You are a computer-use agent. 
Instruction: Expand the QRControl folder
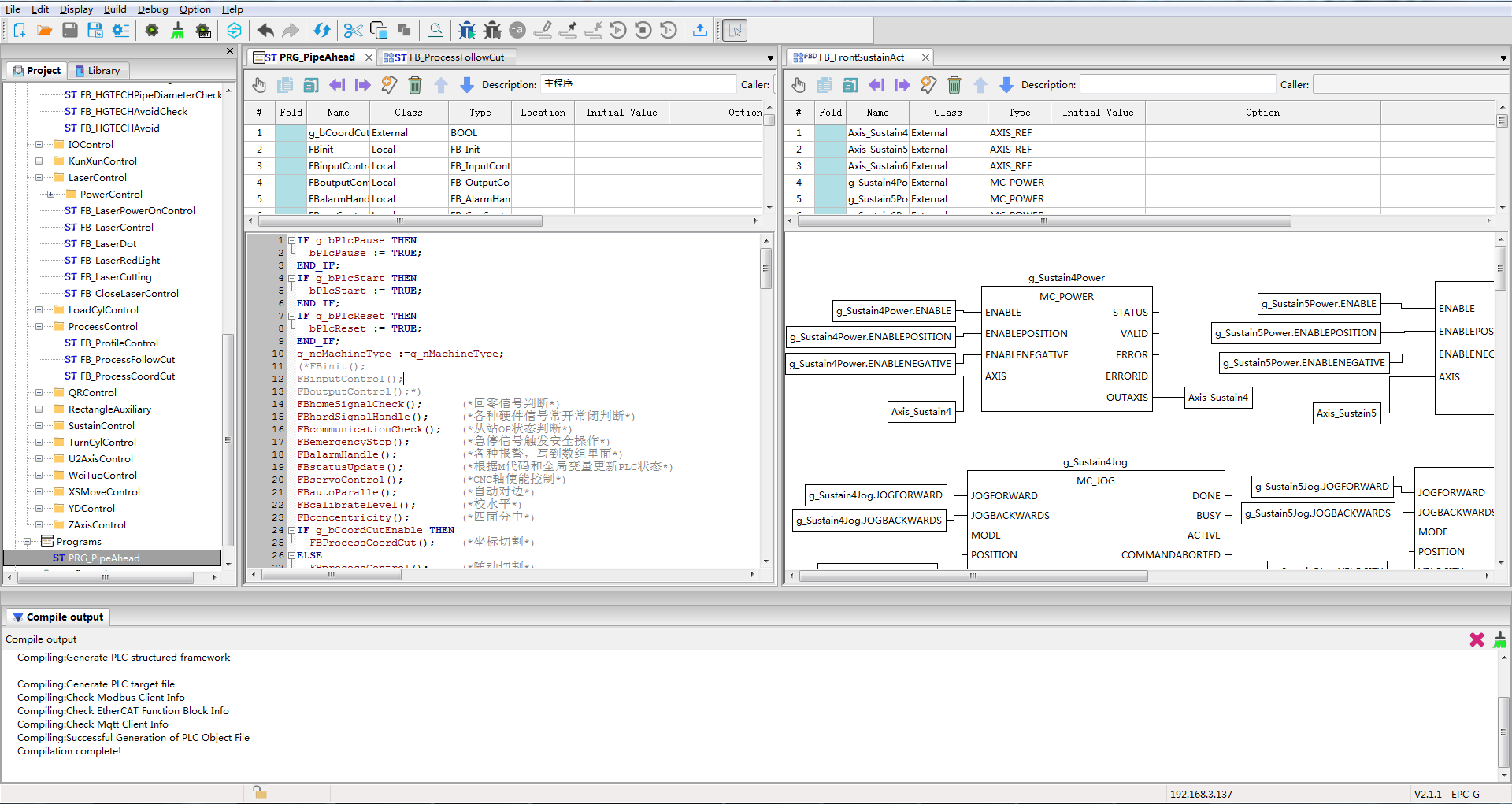tap(39, 393)
